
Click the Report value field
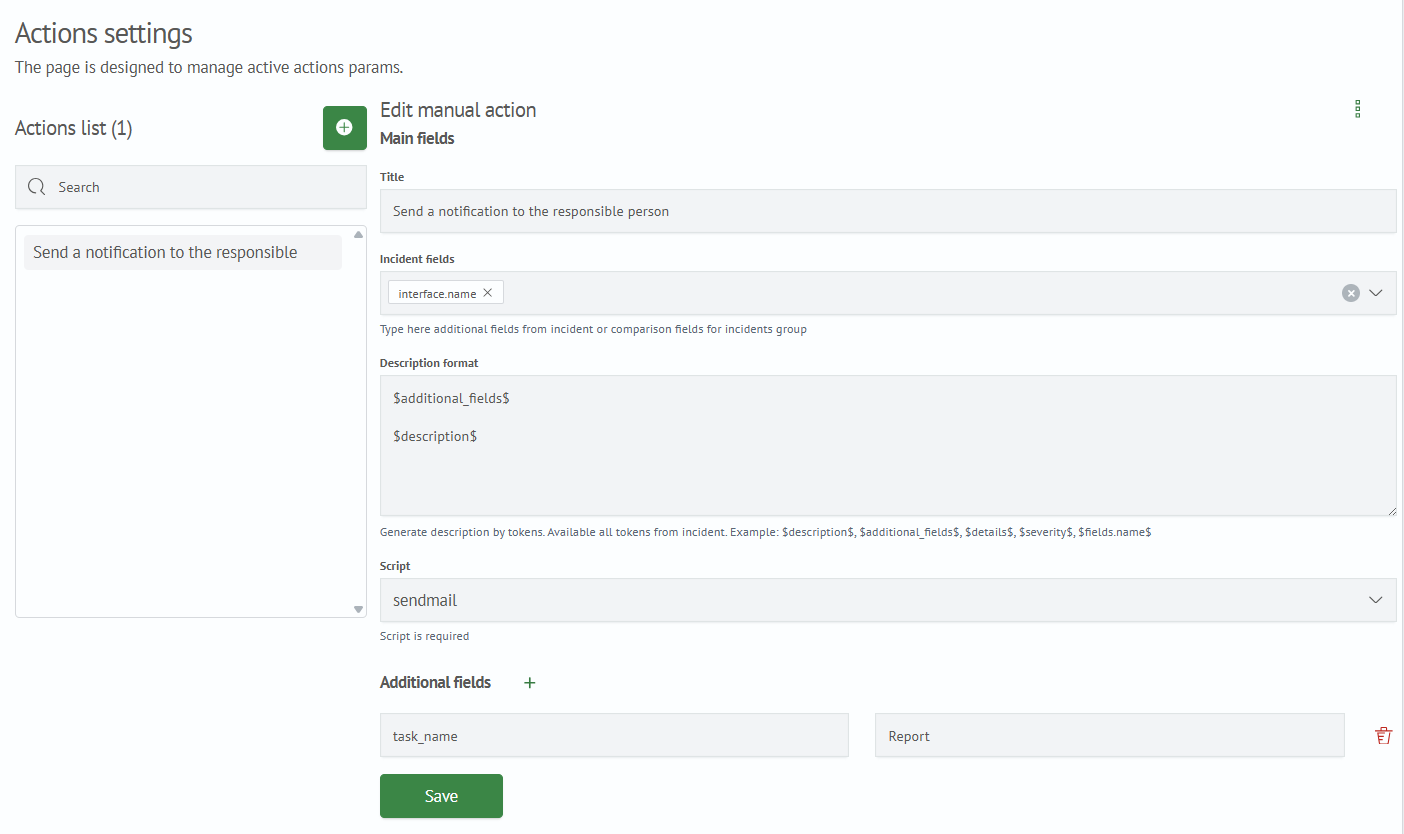1110,735
